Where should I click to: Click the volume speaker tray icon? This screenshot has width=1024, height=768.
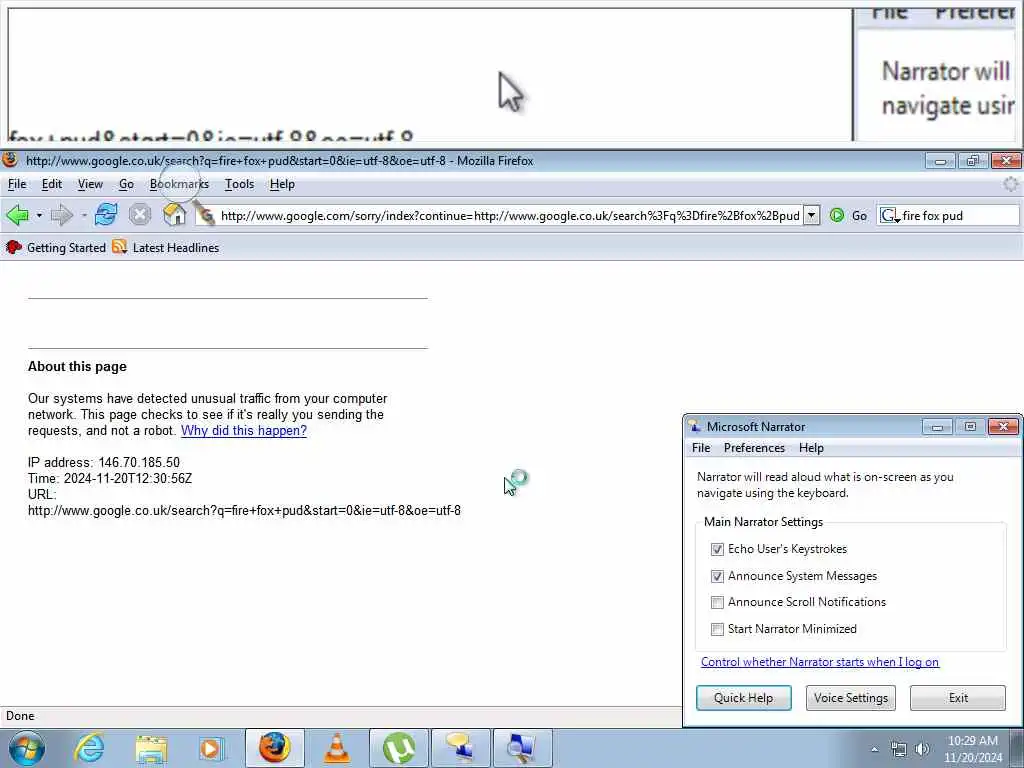tap(922, 749)
